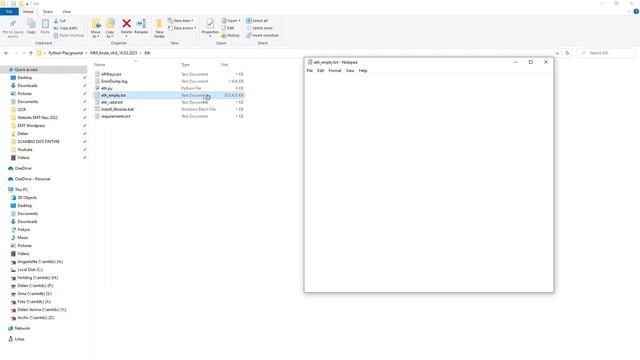This screenshot has height=360, width=640.
Task: Open the New item dropdown
Action: coord(181,20)
